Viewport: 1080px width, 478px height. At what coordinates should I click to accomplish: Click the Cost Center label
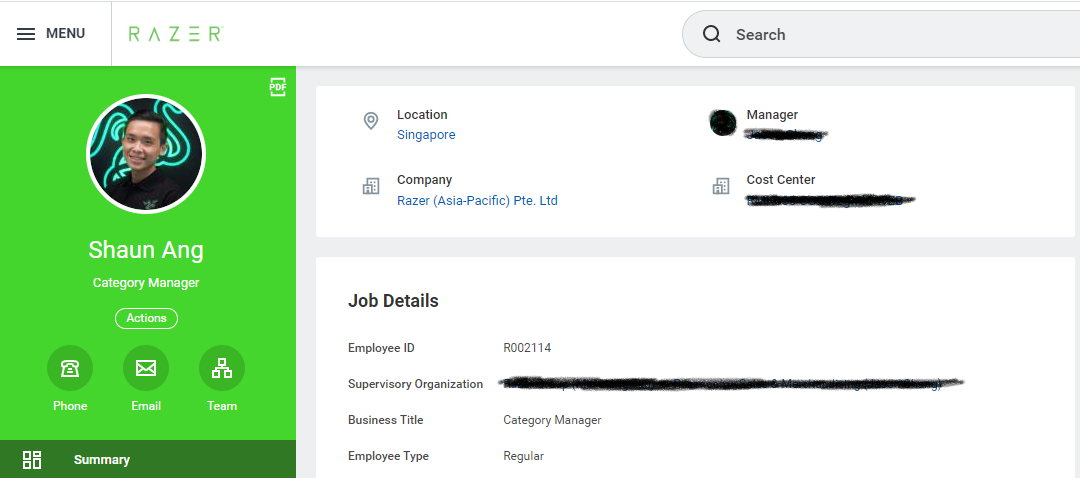780,180
